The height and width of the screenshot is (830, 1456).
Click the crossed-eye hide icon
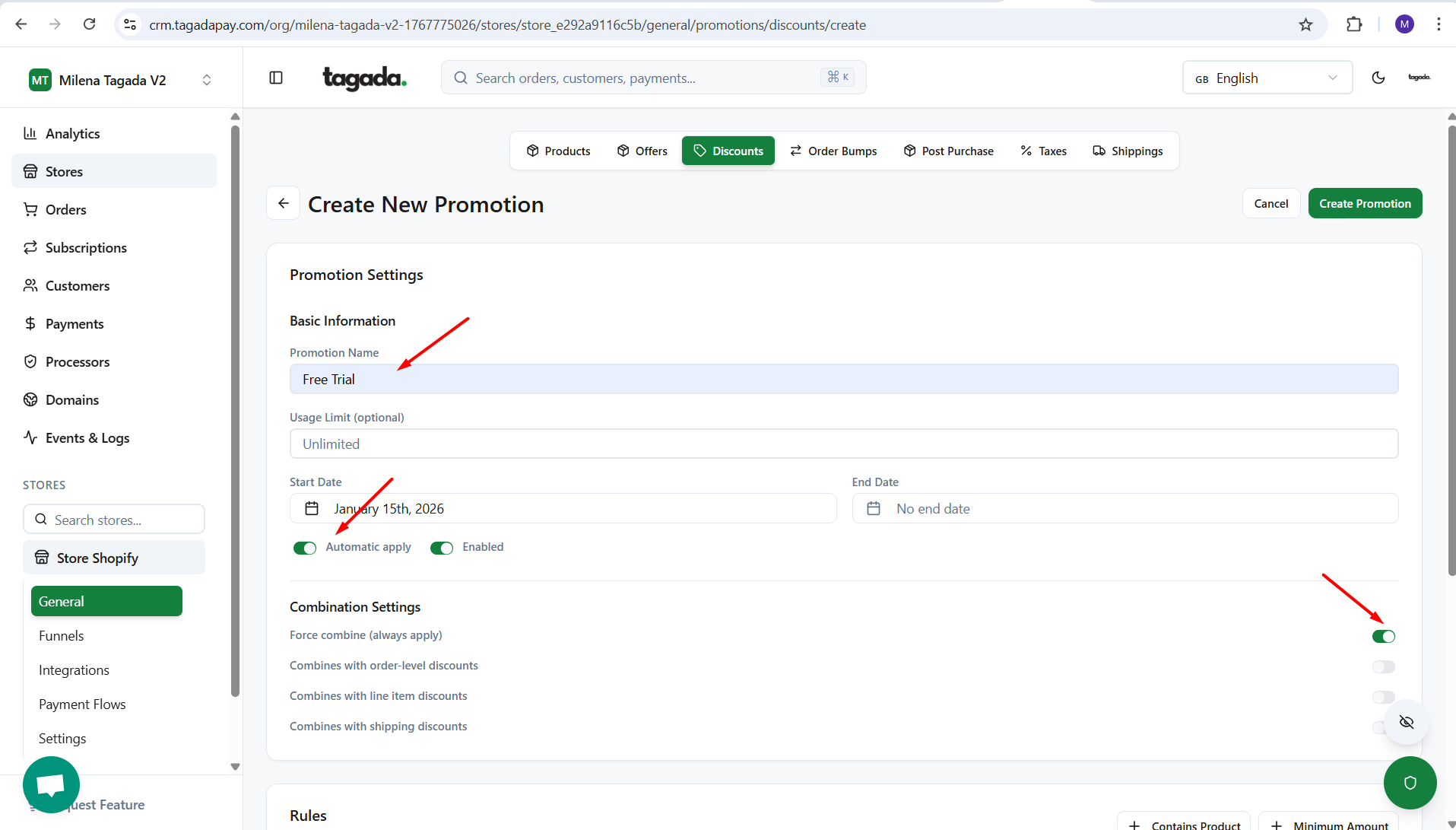pos(1407,722)
